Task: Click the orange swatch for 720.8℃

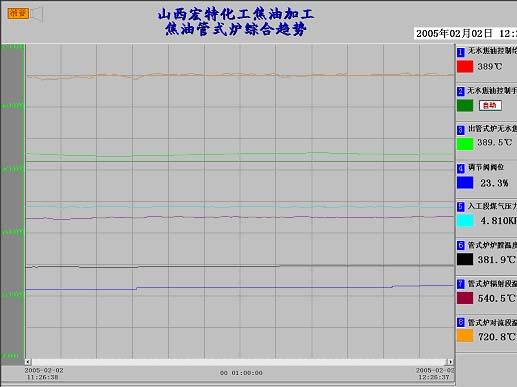Action: pyautogui.click(x=465, y=336)
